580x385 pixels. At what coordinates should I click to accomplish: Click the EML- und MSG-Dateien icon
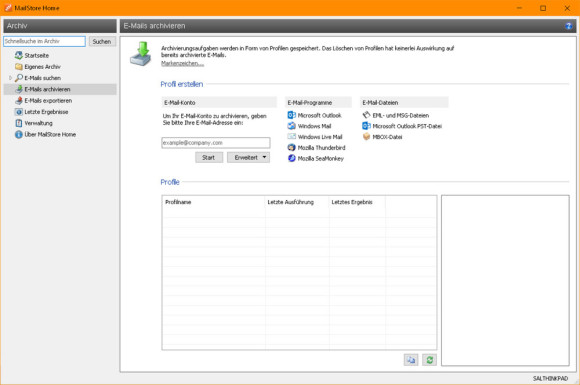(x=366, y=115)
